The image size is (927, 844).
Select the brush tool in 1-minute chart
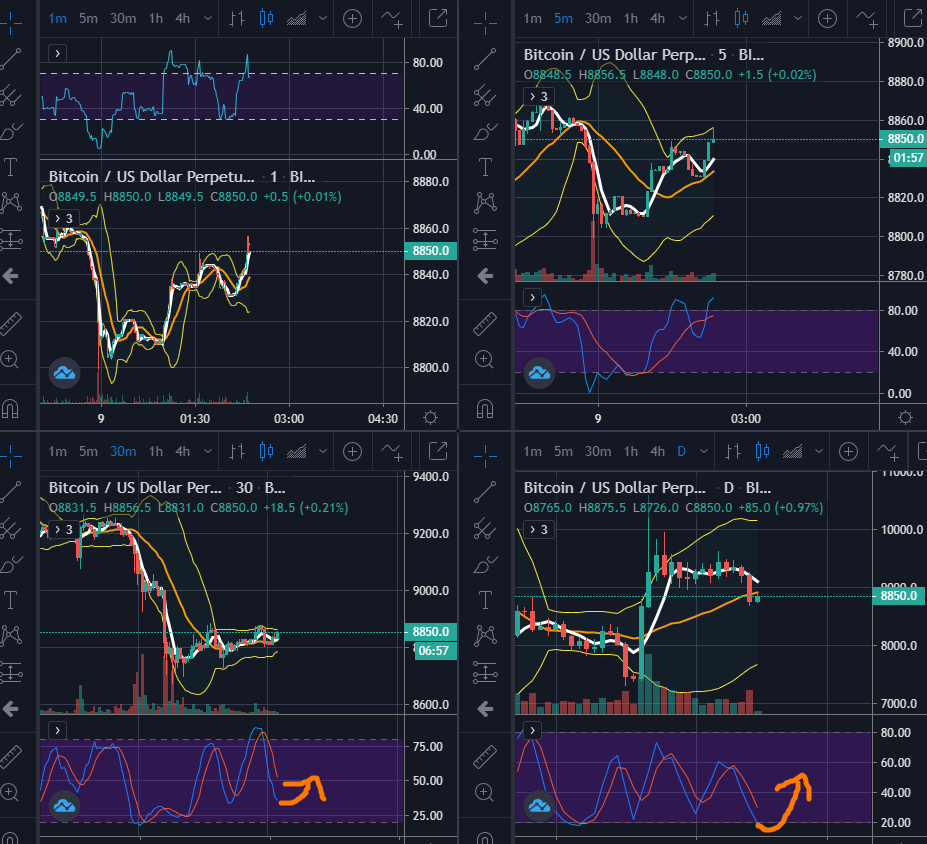[x=11, y=131]
